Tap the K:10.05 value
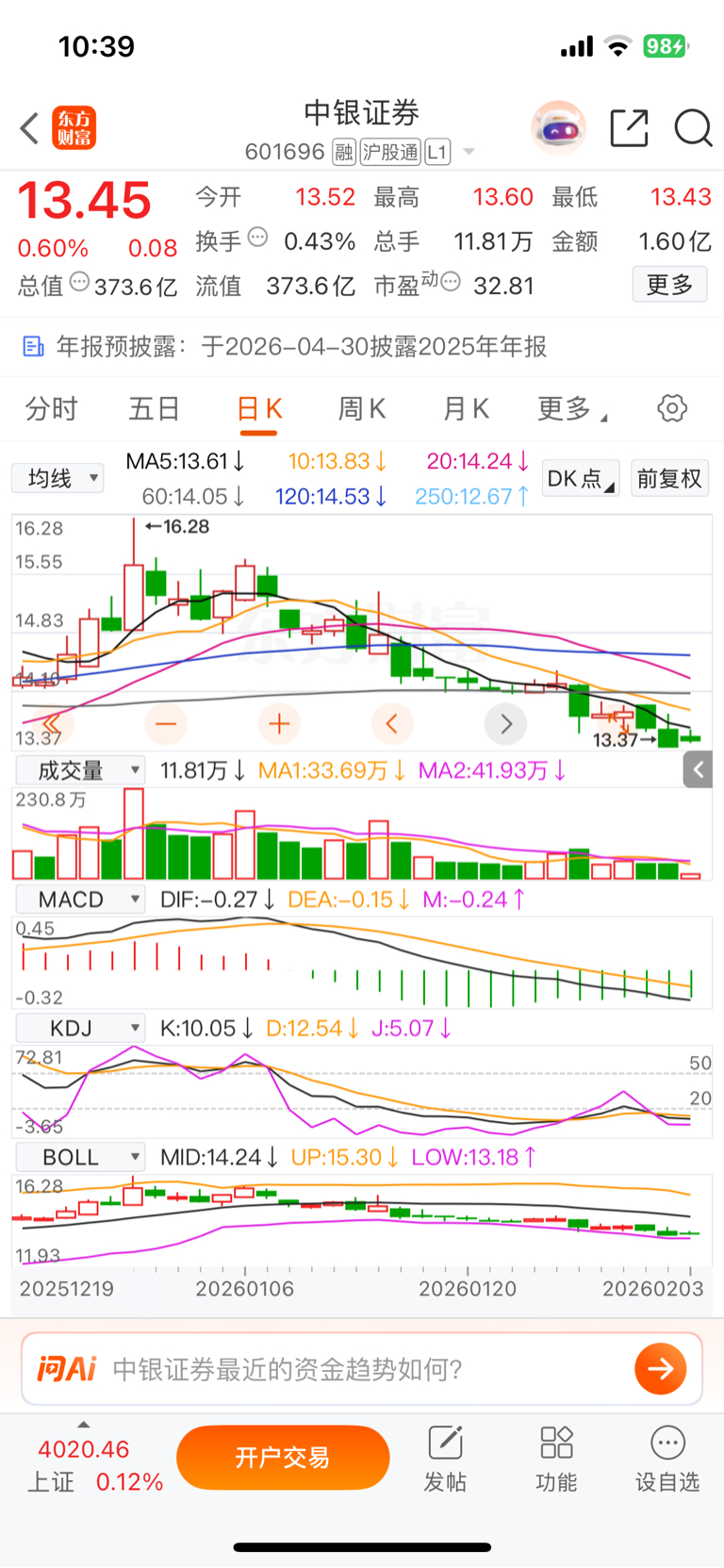 click(206, 1028)
